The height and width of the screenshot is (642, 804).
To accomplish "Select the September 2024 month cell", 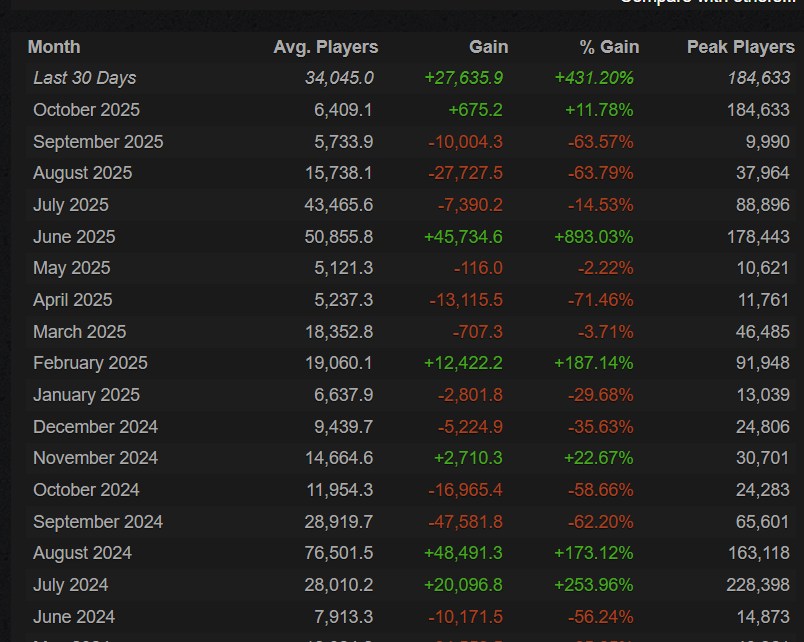I will coord(98,521).
